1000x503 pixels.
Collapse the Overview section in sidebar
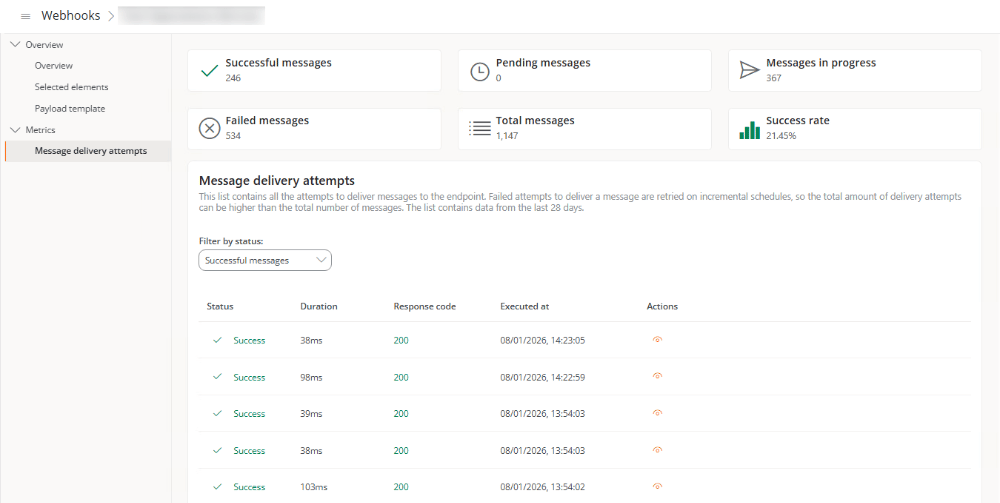[16, 45]
